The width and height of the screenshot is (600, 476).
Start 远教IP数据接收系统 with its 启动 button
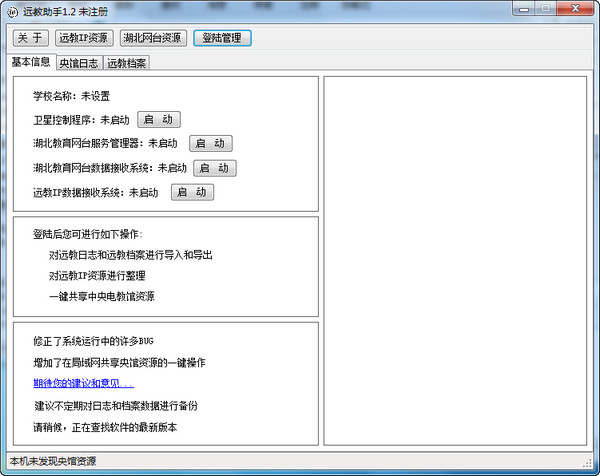(192, 192)
